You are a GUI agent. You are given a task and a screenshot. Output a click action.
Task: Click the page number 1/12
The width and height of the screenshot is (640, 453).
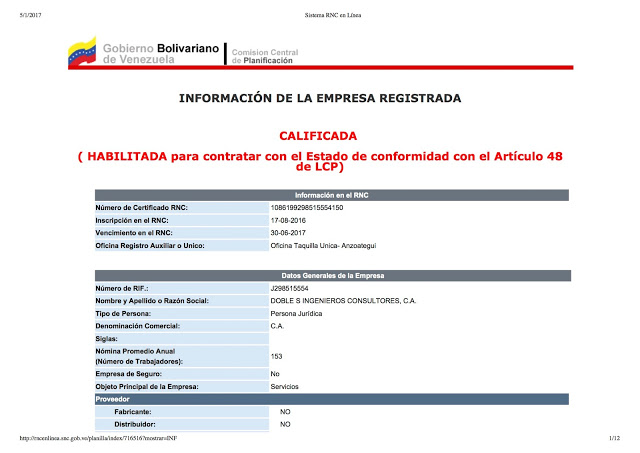[614, 438]
